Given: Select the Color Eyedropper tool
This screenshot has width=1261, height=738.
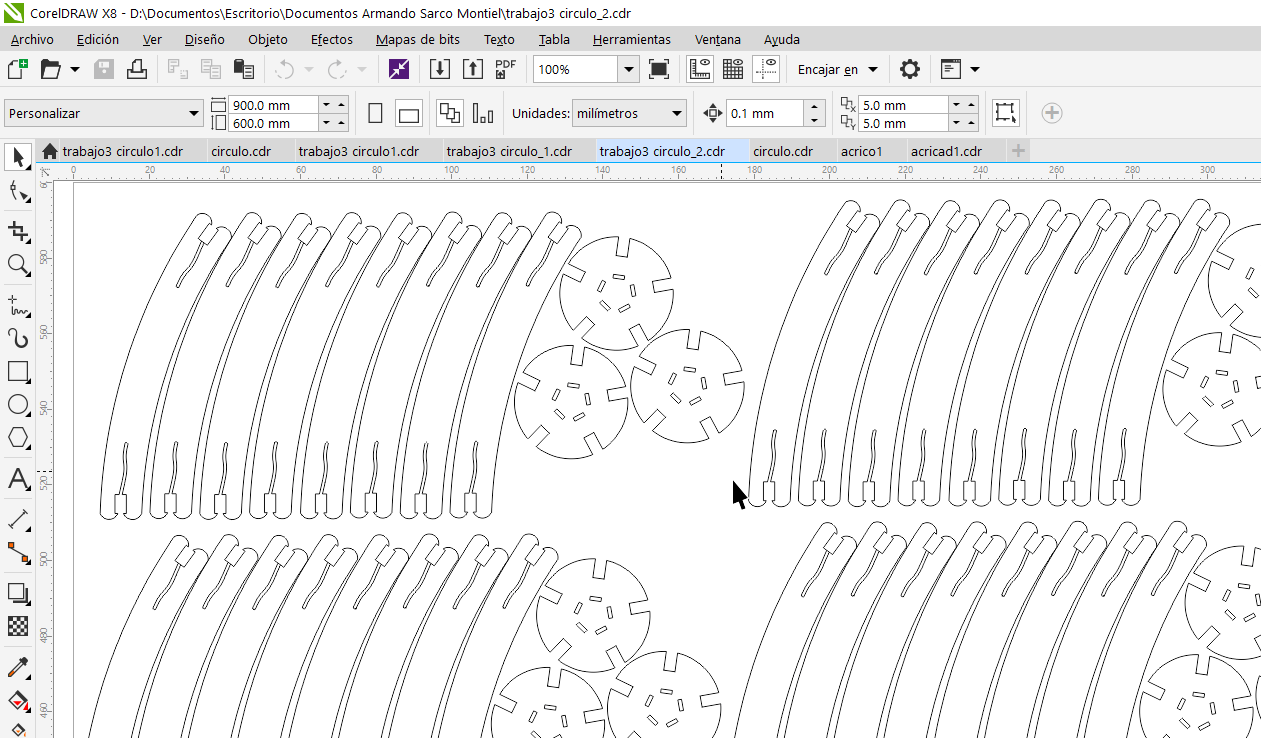Looking at the screenshot, I should (x=18, y=667).
